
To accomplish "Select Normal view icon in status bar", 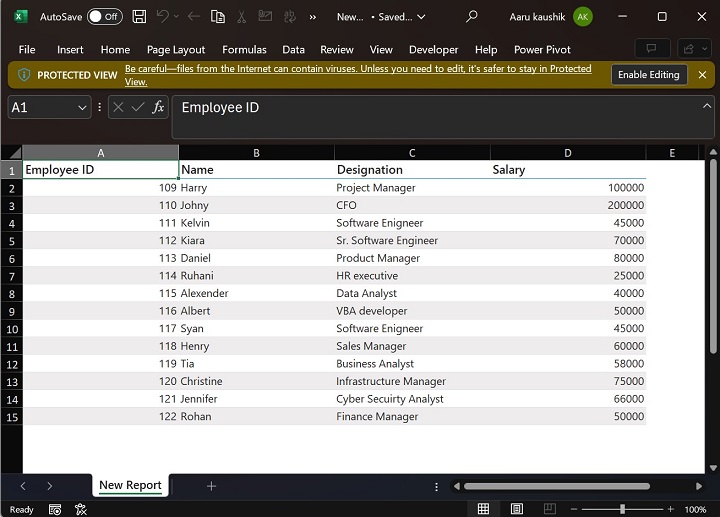I will pos(483,509).
